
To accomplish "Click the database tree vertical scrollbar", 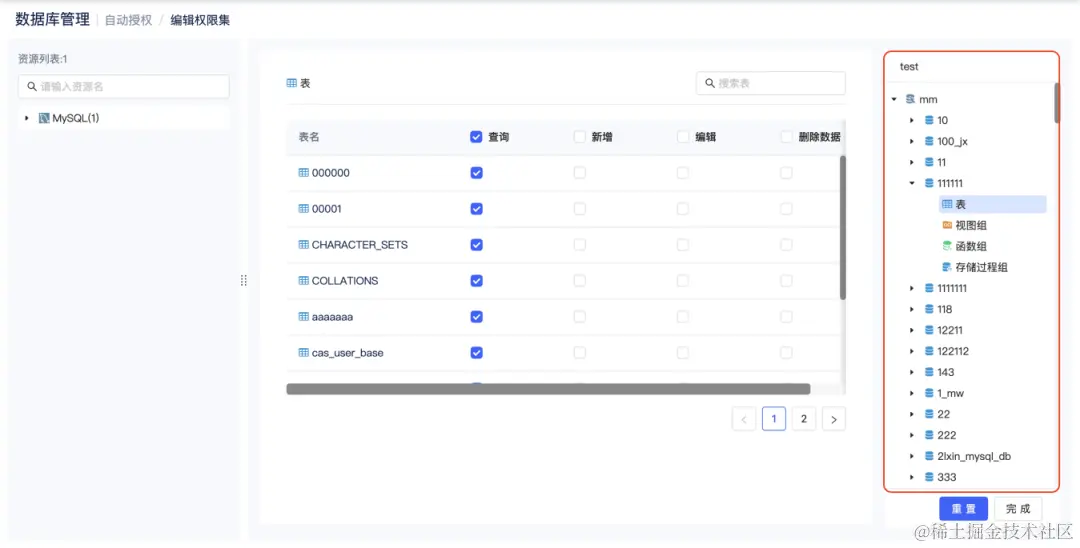I will [1057, 103].
